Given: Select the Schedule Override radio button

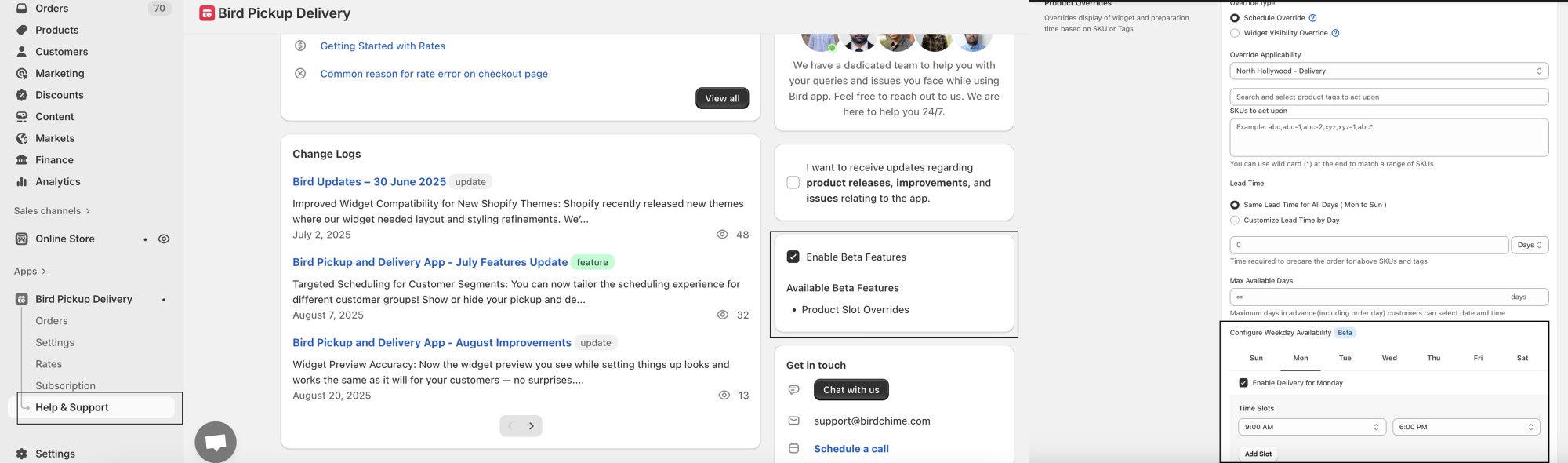Looking at the screenshot, I should [x=1235, y=18].
